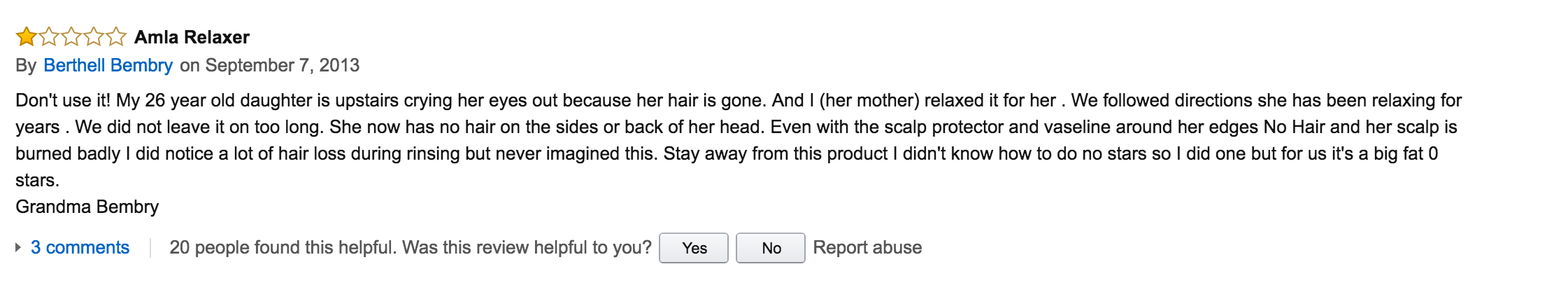Expand comments using the small triangle arrow
The height and width of the screenshot is (297, 1568).
18,247
